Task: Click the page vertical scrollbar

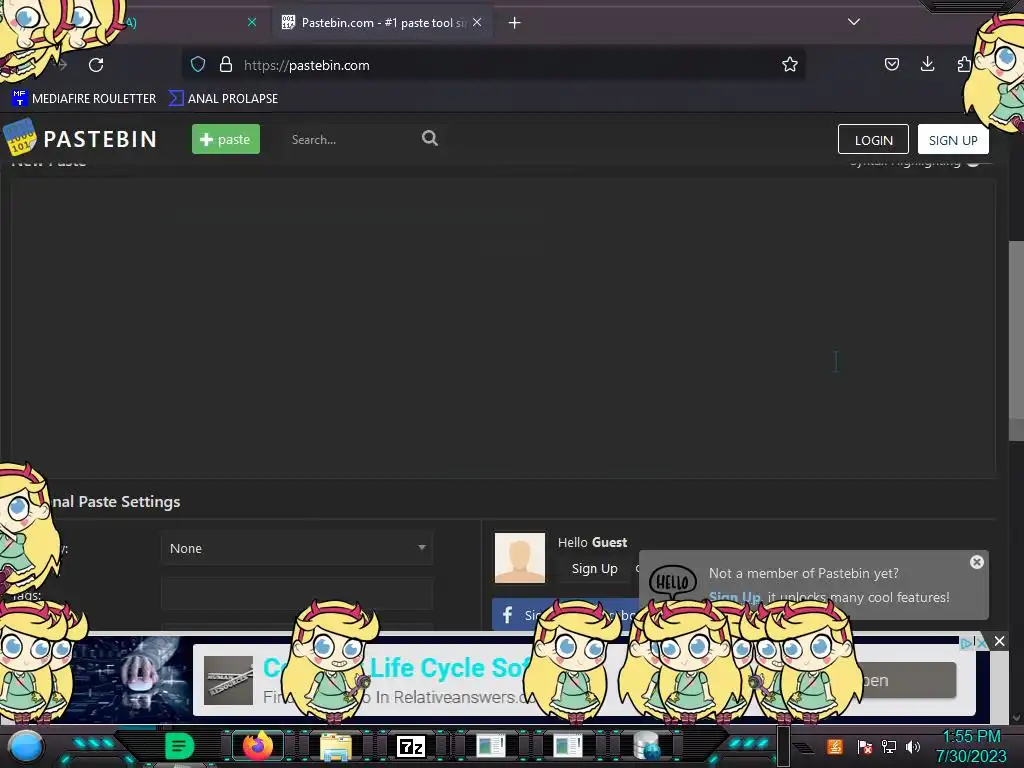Action: [1016, 341]
